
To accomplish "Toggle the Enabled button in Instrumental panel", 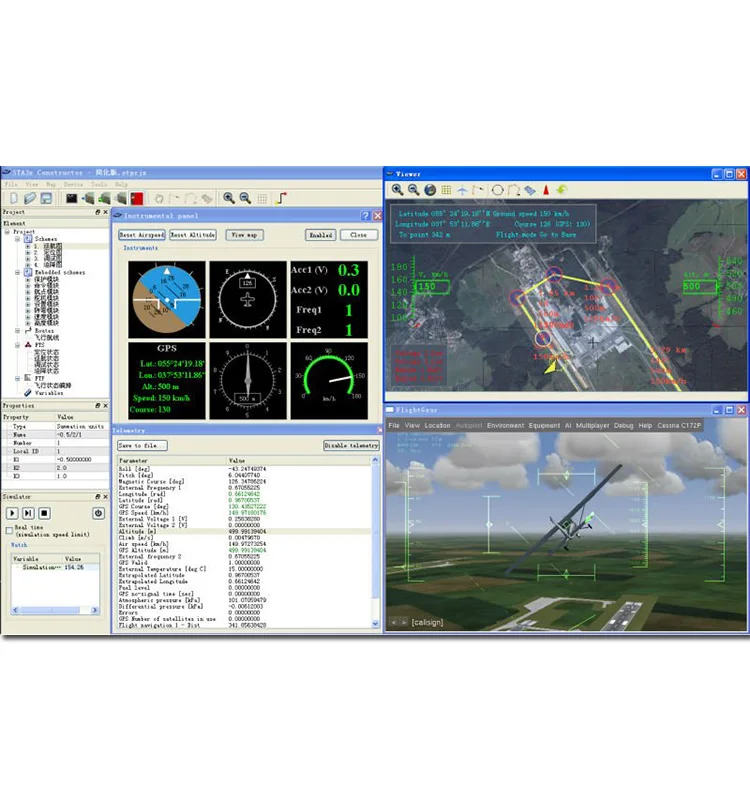I will (x=321, y=235).
